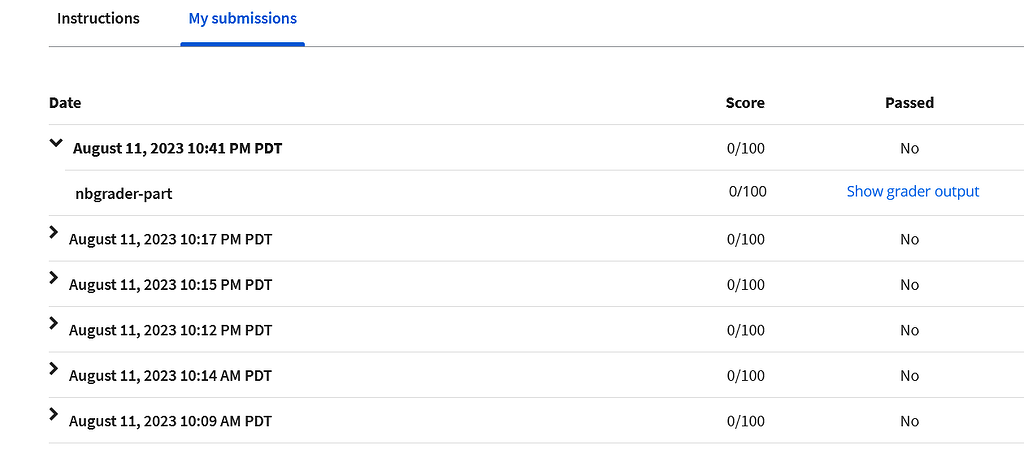Select the My submissions tab
The image size is (1024, 458).
242,19
